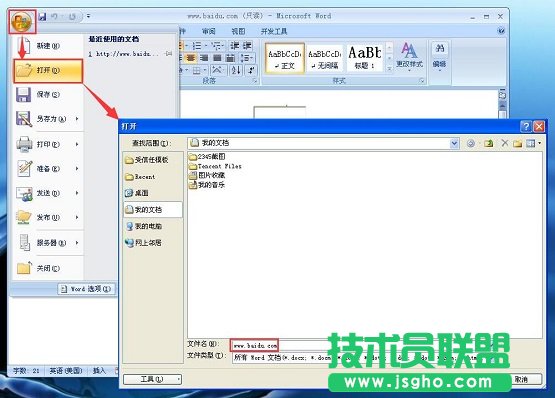This screenshot has height=398, width=555.
Task: Click the Undo icon in quick access toolbar
Action: tap(54, 17)
